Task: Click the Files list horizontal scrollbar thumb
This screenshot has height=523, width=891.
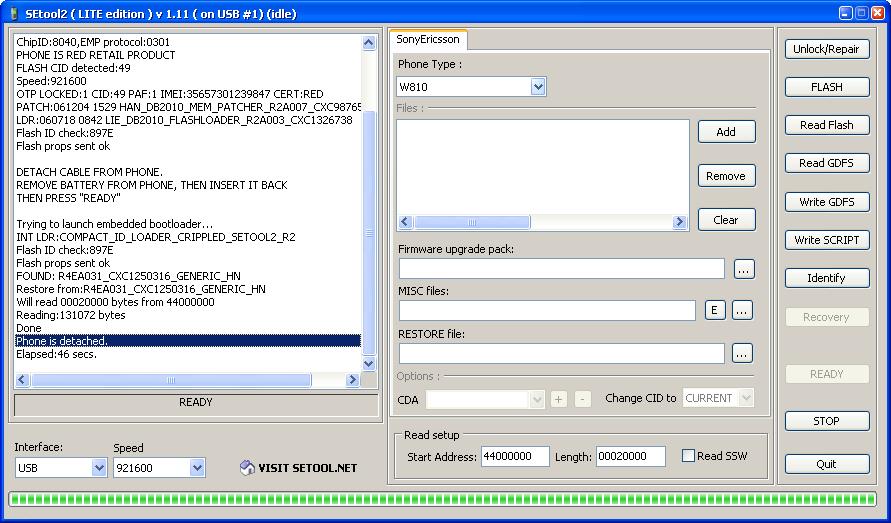Action: coord(472,222)
